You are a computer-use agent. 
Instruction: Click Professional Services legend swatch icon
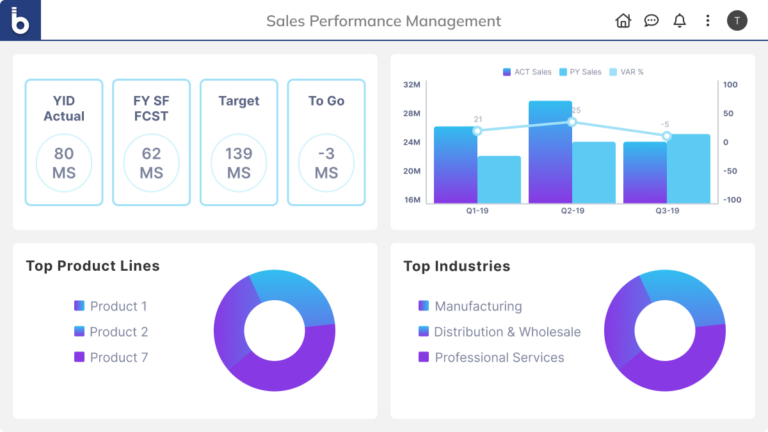click(423, 357)
